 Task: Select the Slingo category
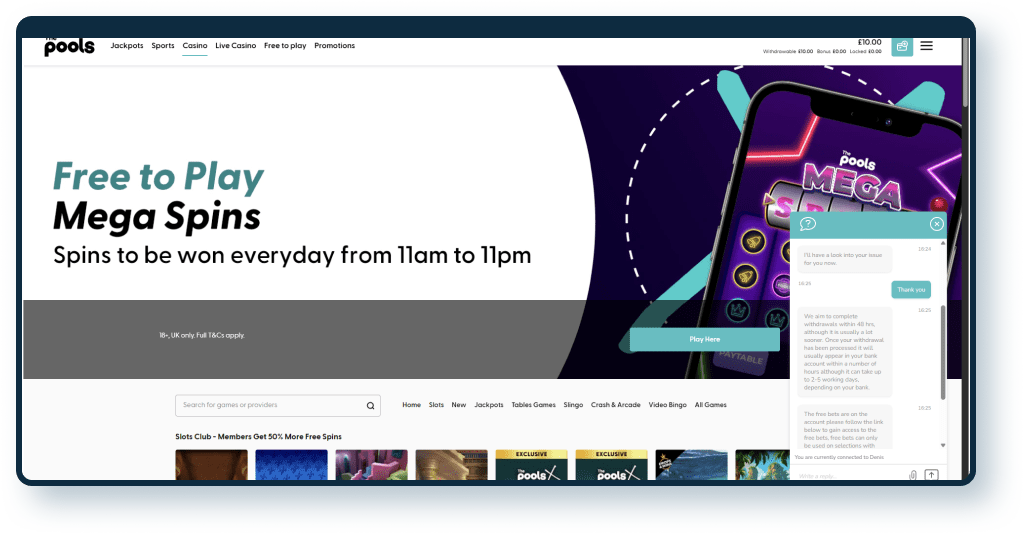[x=573, y=405]
